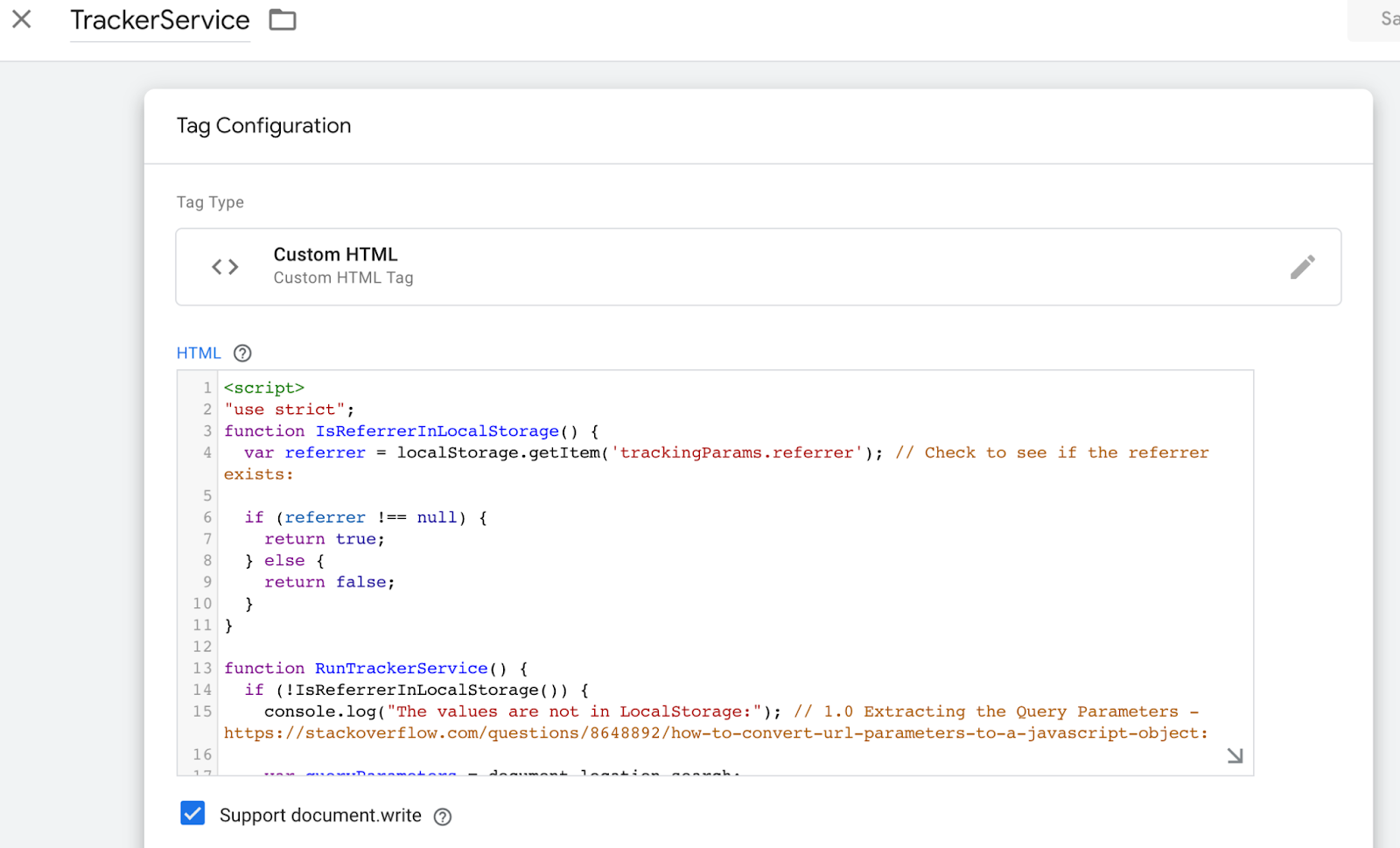1400x848 pixels.
Task: Click the '!IsReferrerInLocalStorage()' condition on line 14
Action: pos(421,690)
